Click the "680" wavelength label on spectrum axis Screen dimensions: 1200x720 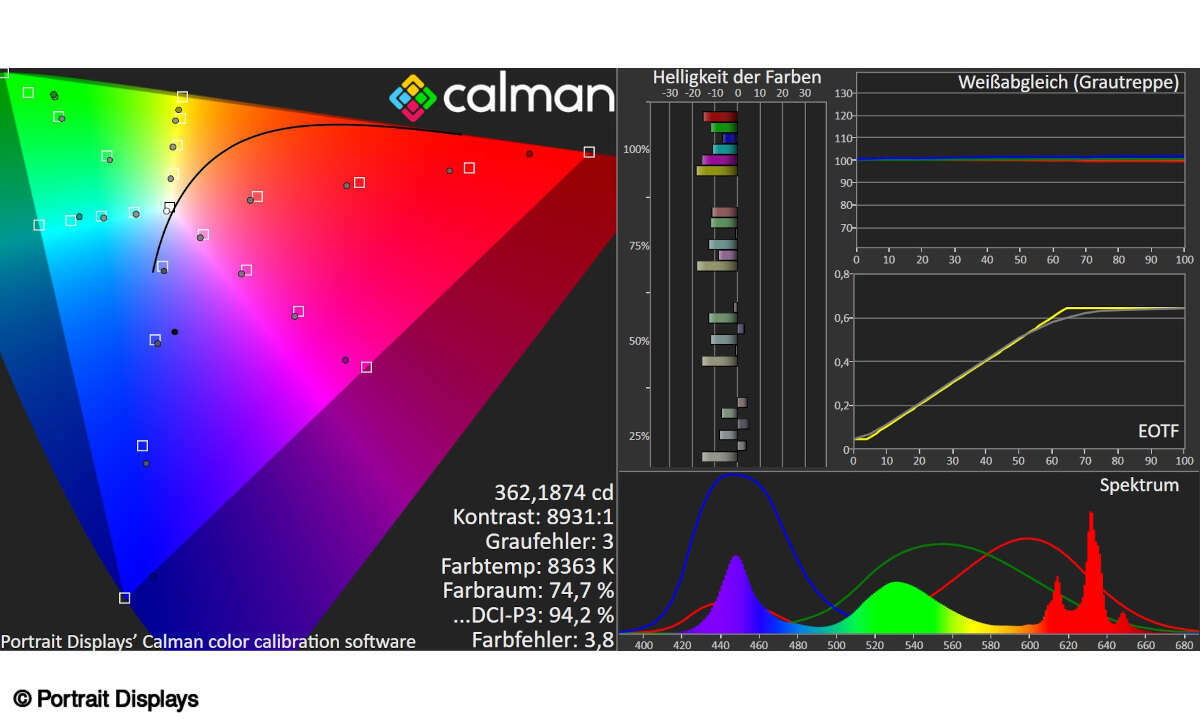pos(1182,645)
